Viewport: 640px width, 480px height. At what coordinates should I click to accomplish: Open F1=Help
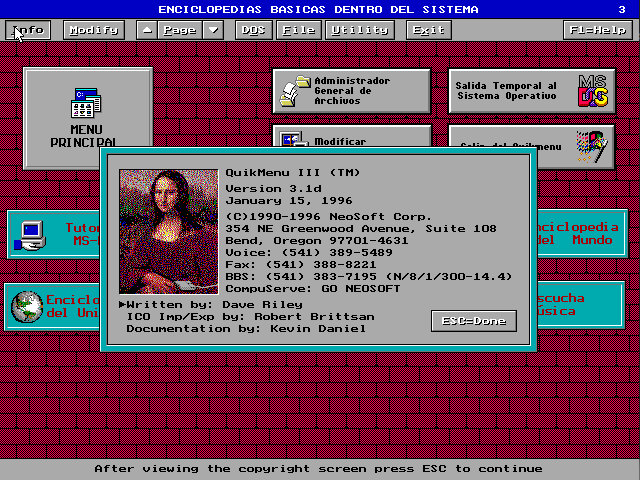pos(598,30)
